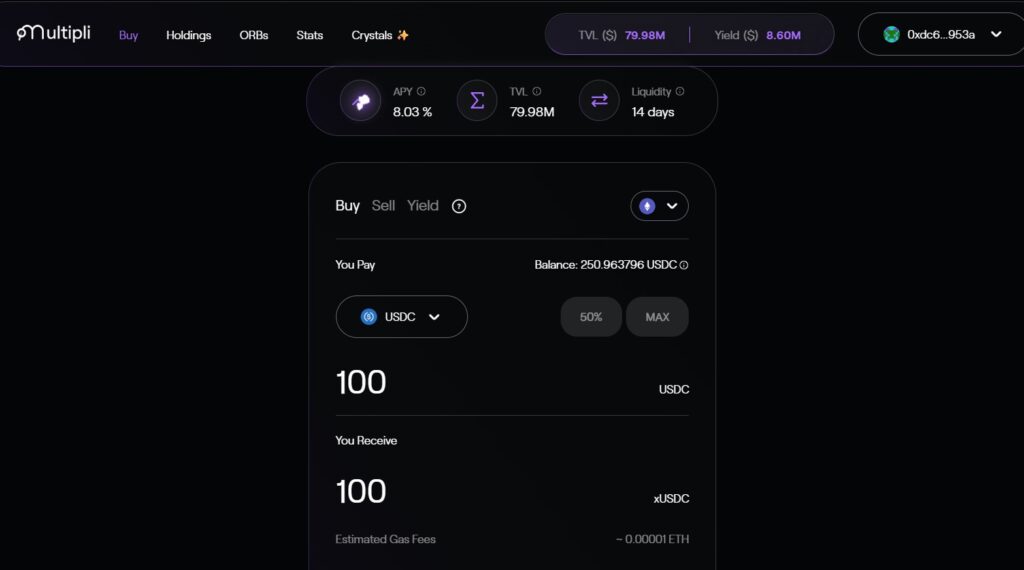Go to the ORBs page
Image resolution: width=1024 pixels, height=570 pixels.
click(254, 35)
